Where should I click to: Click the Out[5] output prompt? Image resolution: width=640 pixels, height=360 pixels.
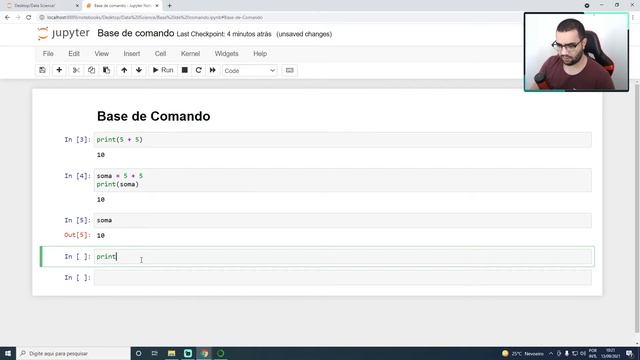point(77,235)
